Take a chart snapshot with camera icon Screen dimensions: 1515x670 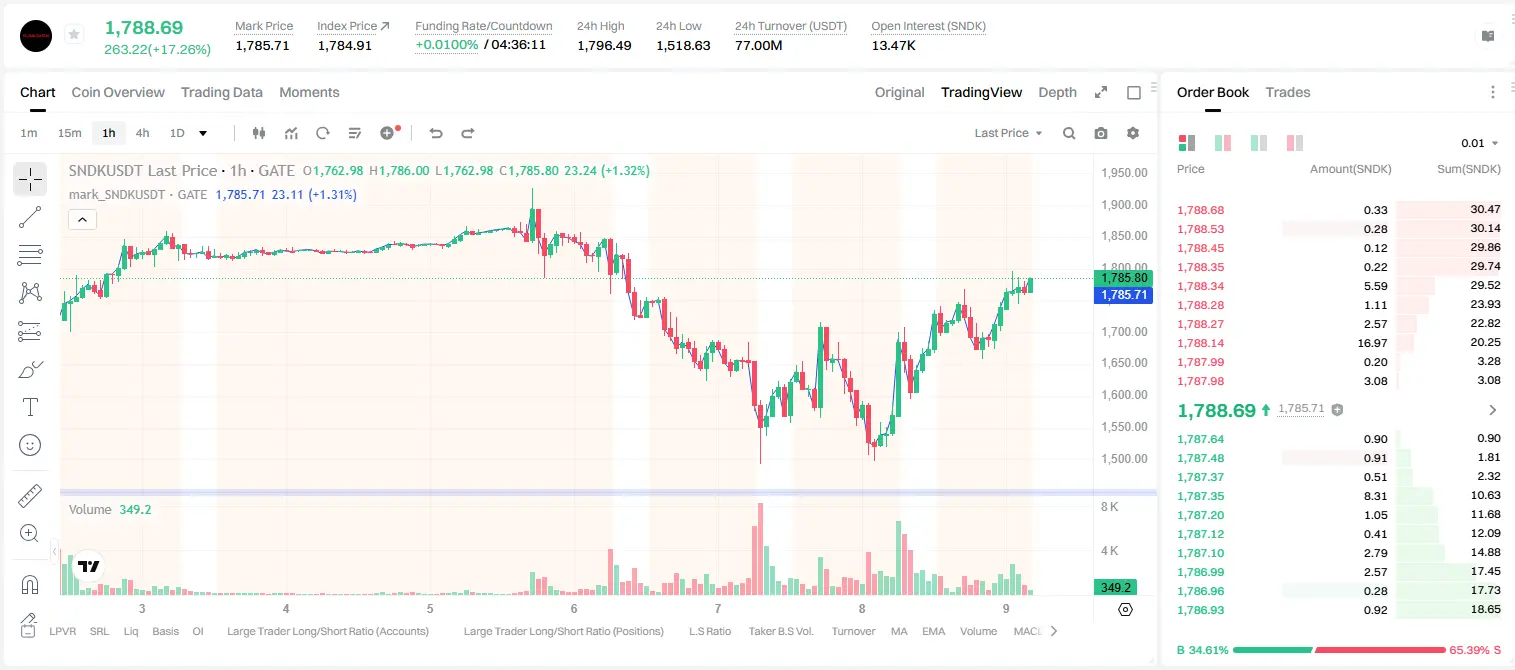1101,133
